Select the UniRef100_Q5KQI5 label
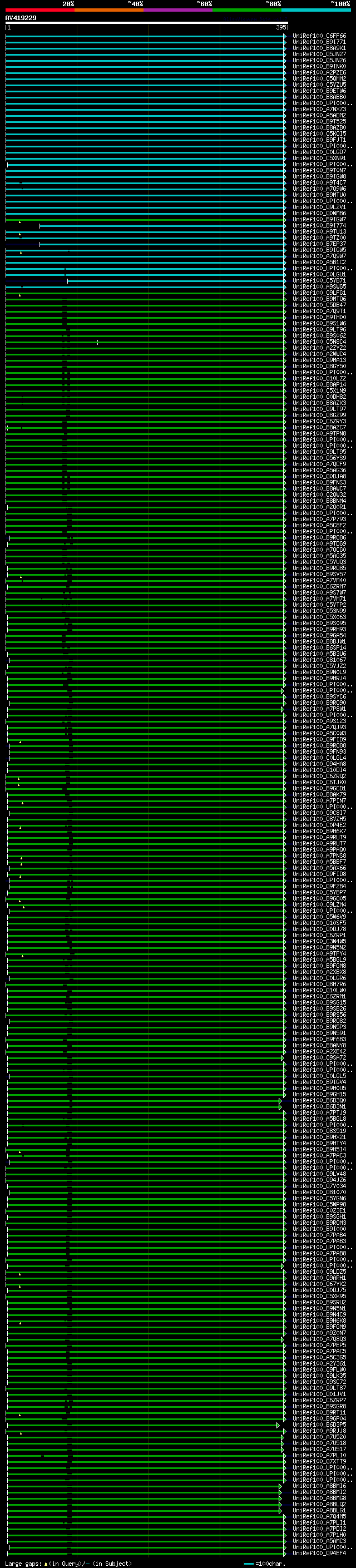The image size is (356, 1568). point(319,133)
